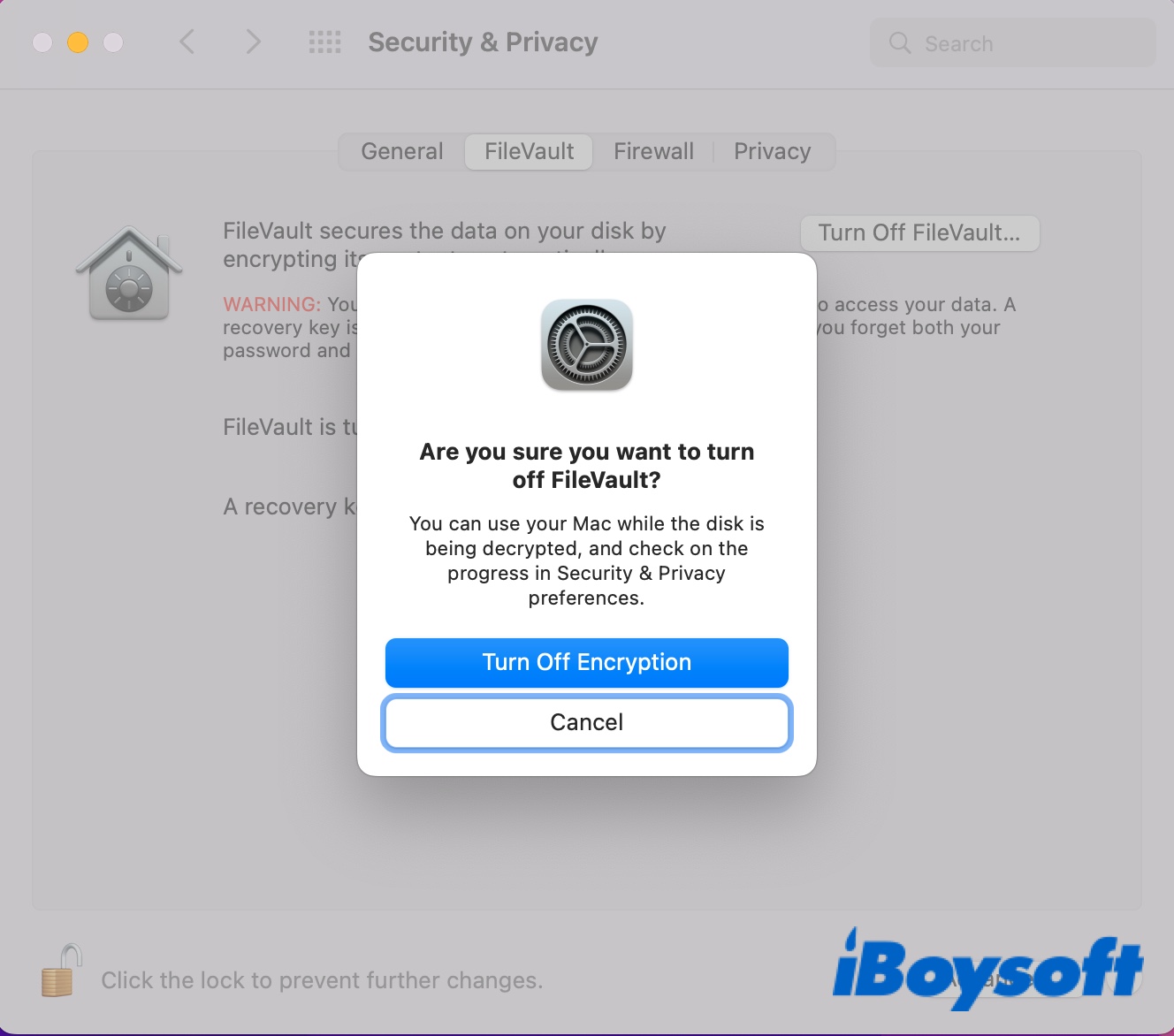The height and width of the screenshot is (1036, 1174).
Task: Select the FileVault tab
Action: pos(528,151)
